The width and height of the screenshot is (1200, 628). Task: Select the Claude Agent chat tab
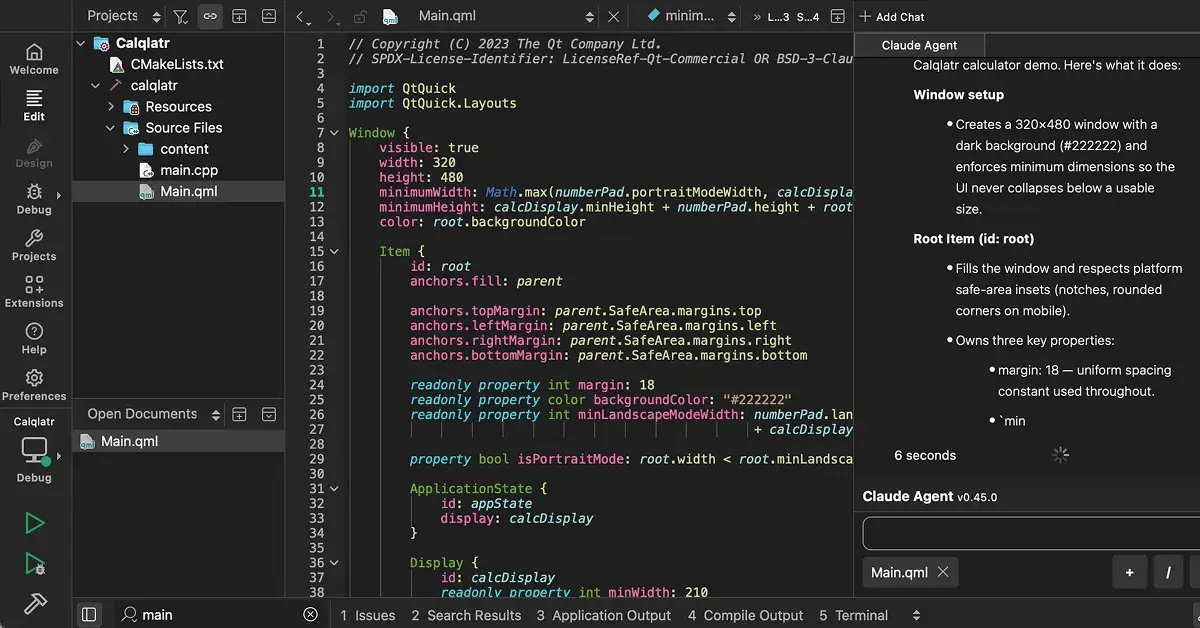919,45
